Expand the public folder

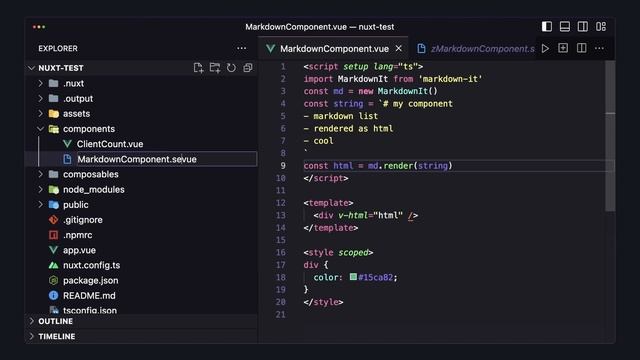(x=41, y=204)
